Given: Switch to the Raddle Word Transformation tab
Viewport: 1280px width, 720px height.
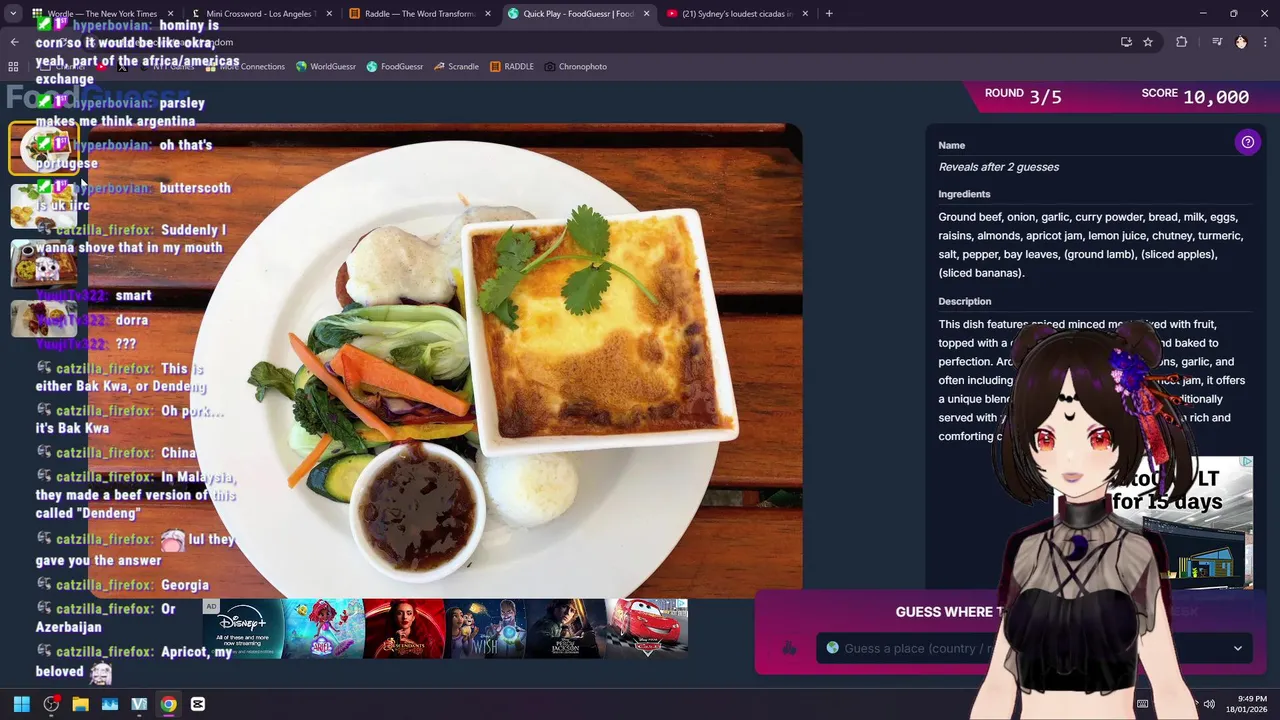Looking at the screenshot, I should [418, 14].
